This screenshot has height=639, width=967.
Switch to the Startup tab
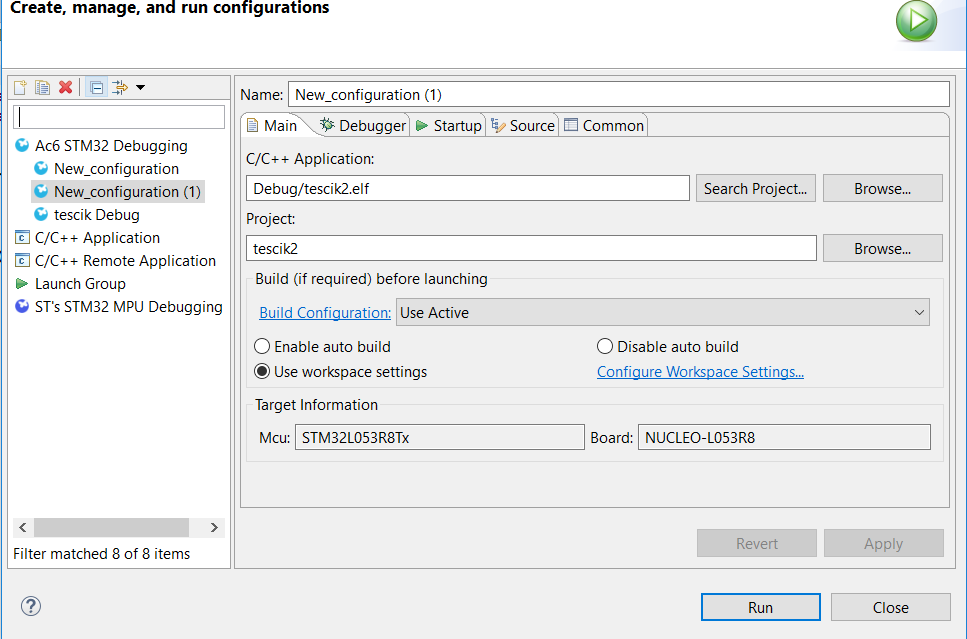click(x=448, y=126)
